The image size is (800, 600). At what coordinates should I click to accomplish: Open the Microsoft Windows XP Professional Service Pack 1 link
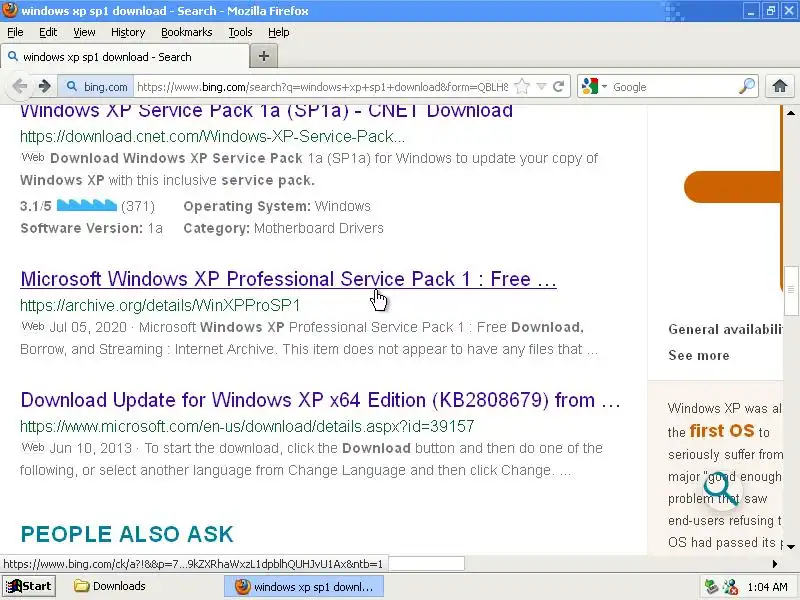click(x=288, y=279)
